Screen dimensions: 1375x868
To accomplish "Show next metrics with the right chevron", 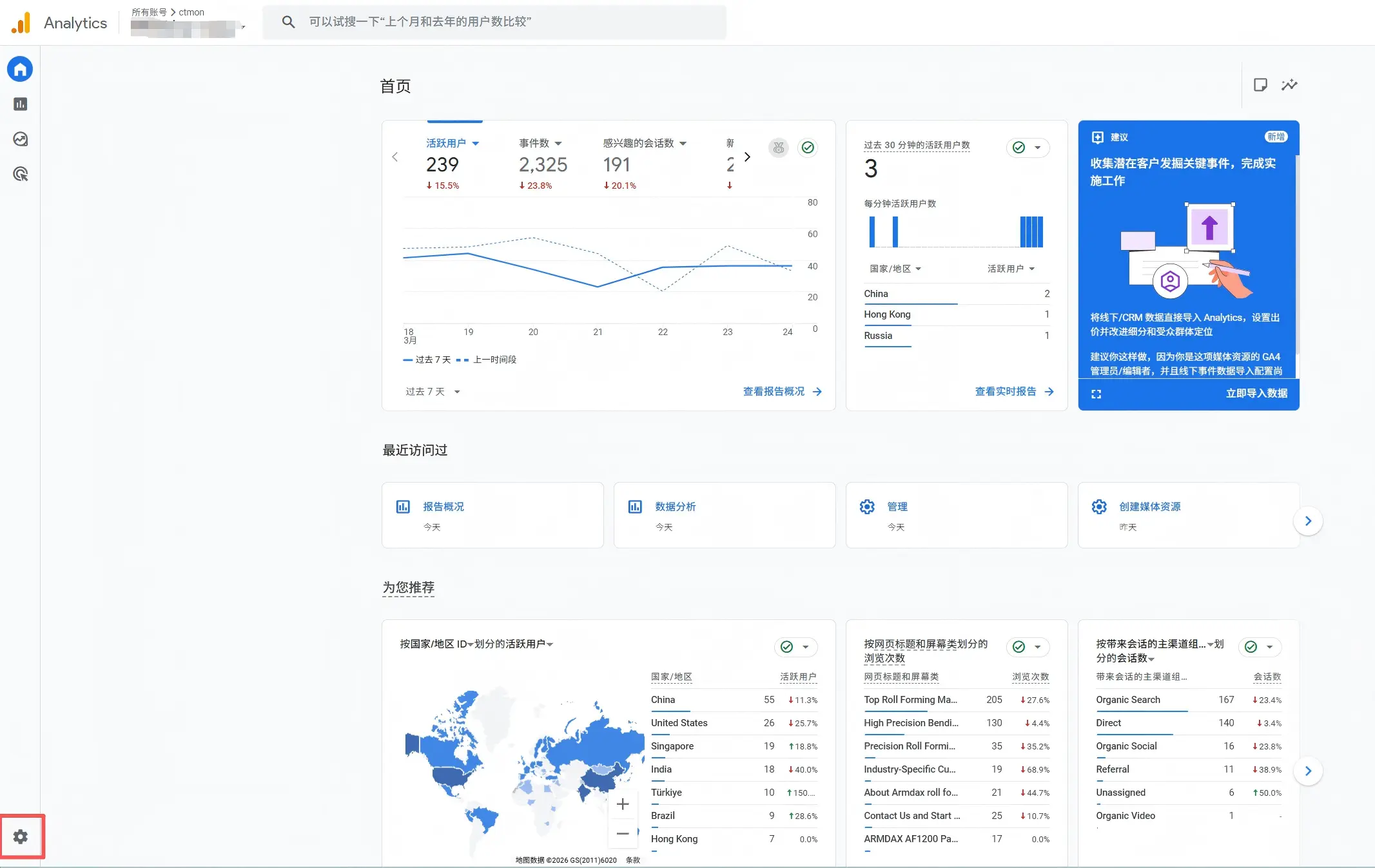I will [747, 157].
